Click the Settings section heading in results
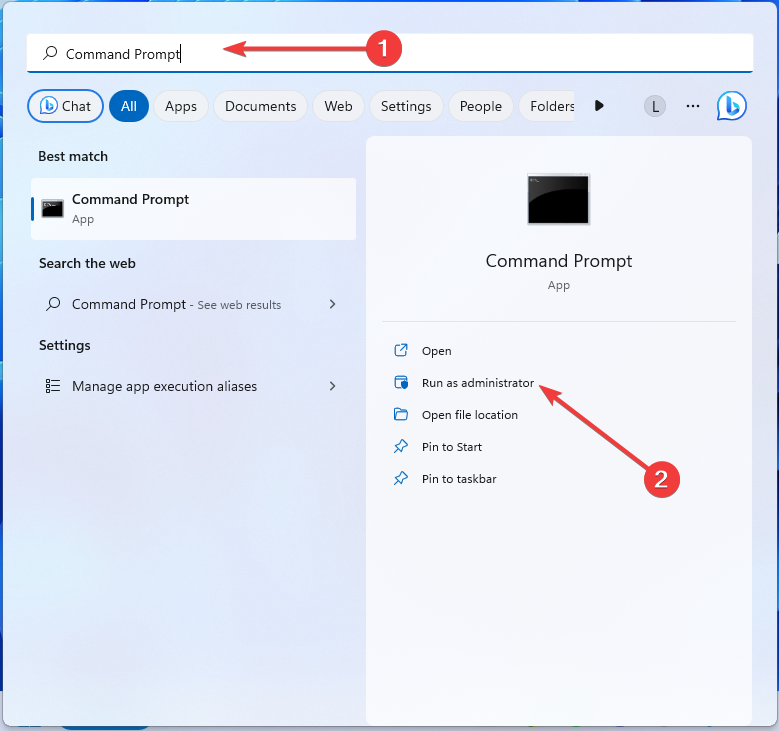The image size is (779, 731). point(65,345)
